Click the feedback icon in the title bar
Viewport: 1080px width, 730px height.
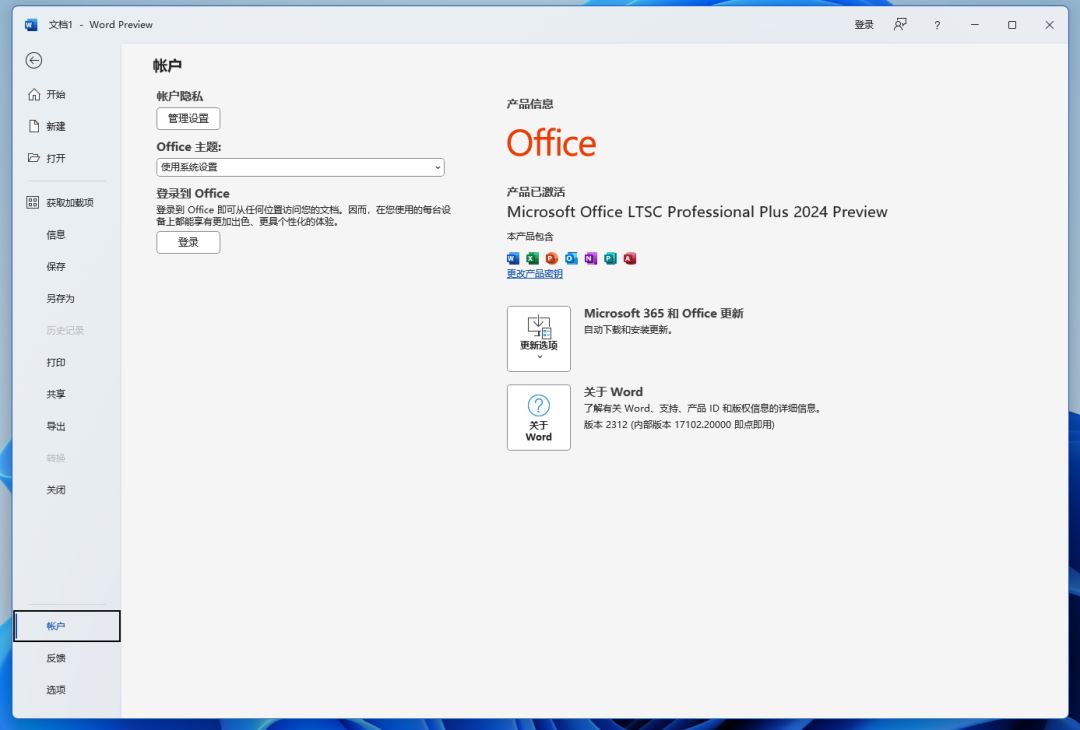pos(899,24)
